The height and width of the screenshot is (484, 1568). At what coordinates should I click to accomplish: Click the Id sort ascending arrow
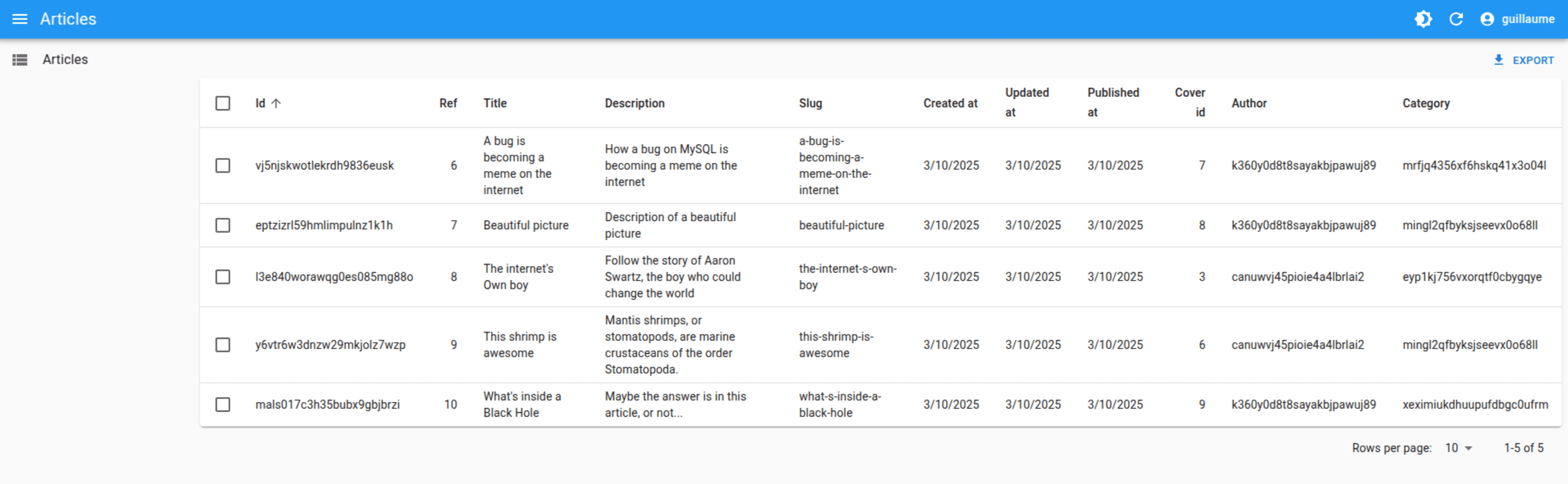pyautogui.click(x=276, y=103)
